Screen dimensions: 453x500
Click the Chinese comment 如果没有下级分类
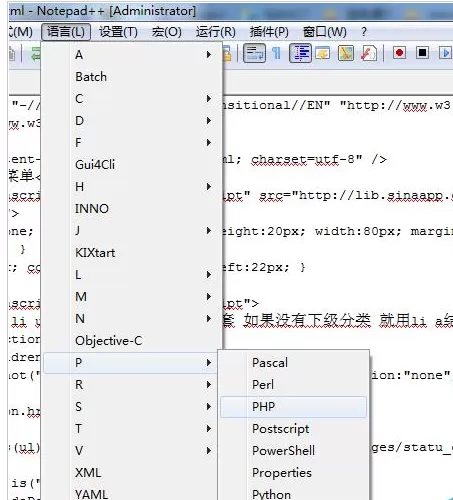click(307, 320)
